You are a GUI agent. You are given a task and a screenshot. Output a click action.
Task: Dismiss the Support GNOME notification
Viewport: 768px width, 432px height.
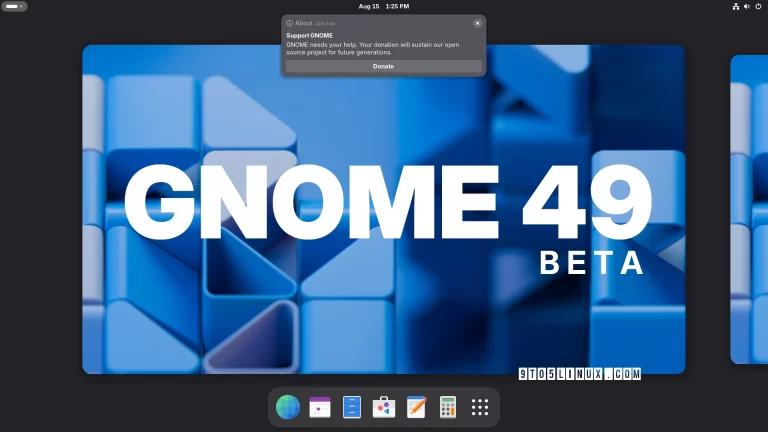click(477, 22)
